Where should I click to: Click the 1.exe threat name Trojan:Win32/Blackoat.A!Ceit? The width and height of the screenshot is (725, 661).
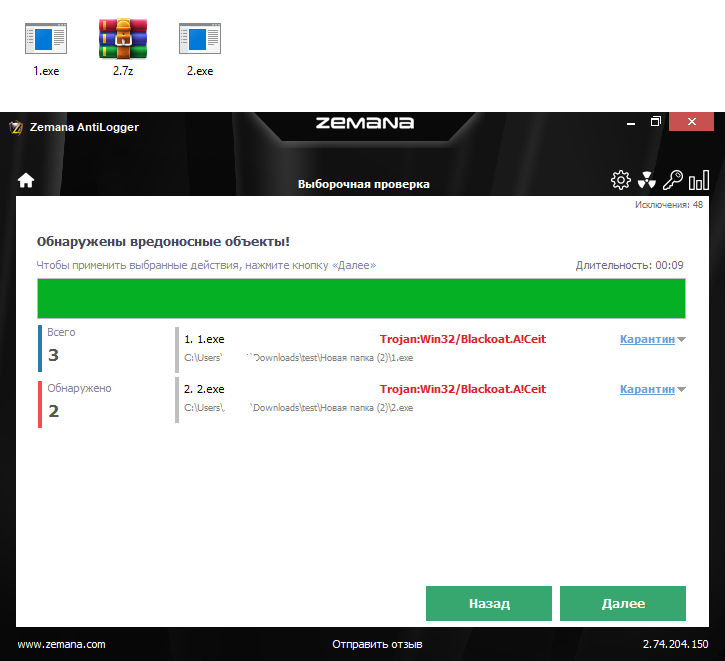pyautogui.click(x=463, y=339)
